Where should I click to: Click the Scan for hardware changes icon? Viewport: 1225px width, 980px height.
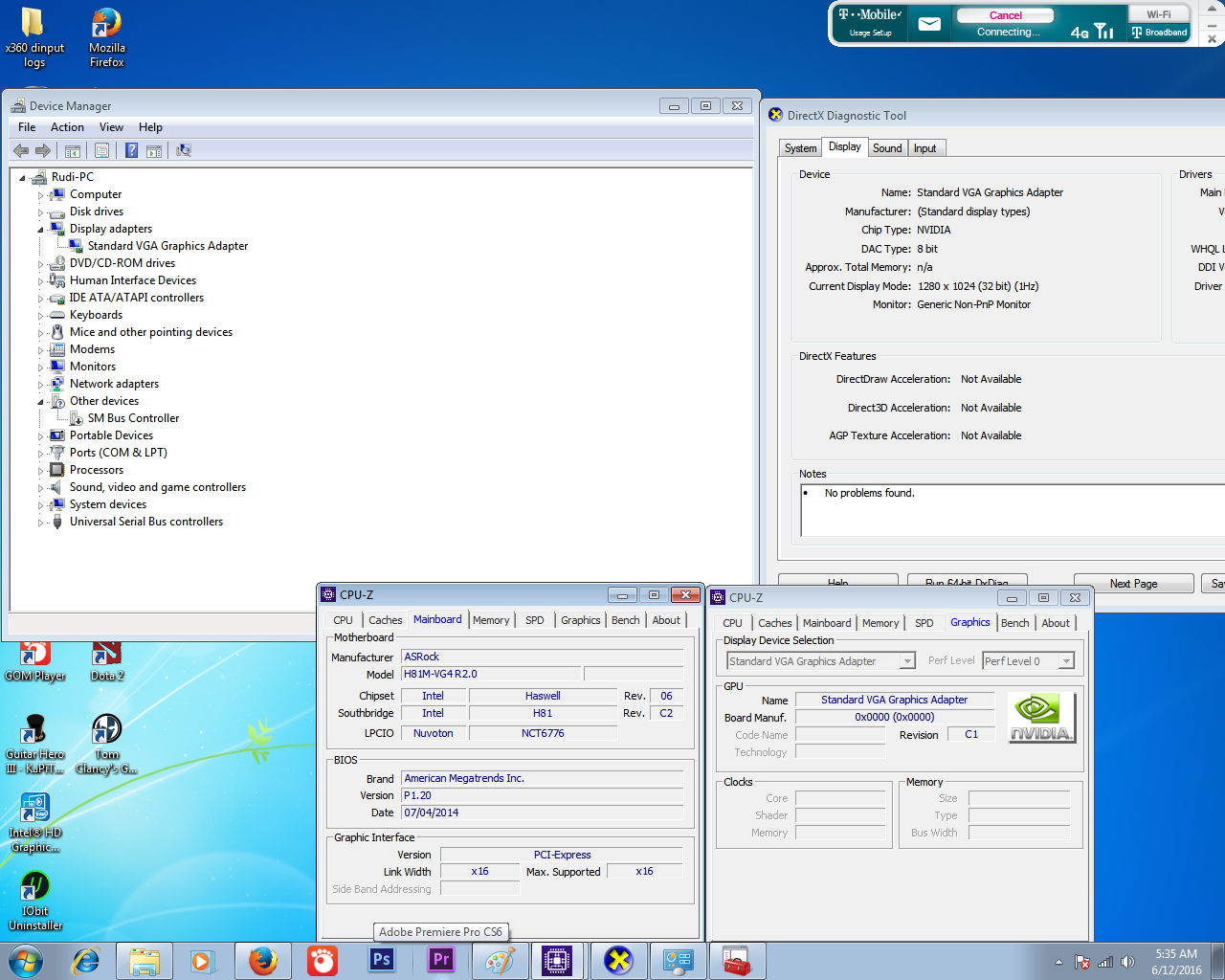[184, 150]
